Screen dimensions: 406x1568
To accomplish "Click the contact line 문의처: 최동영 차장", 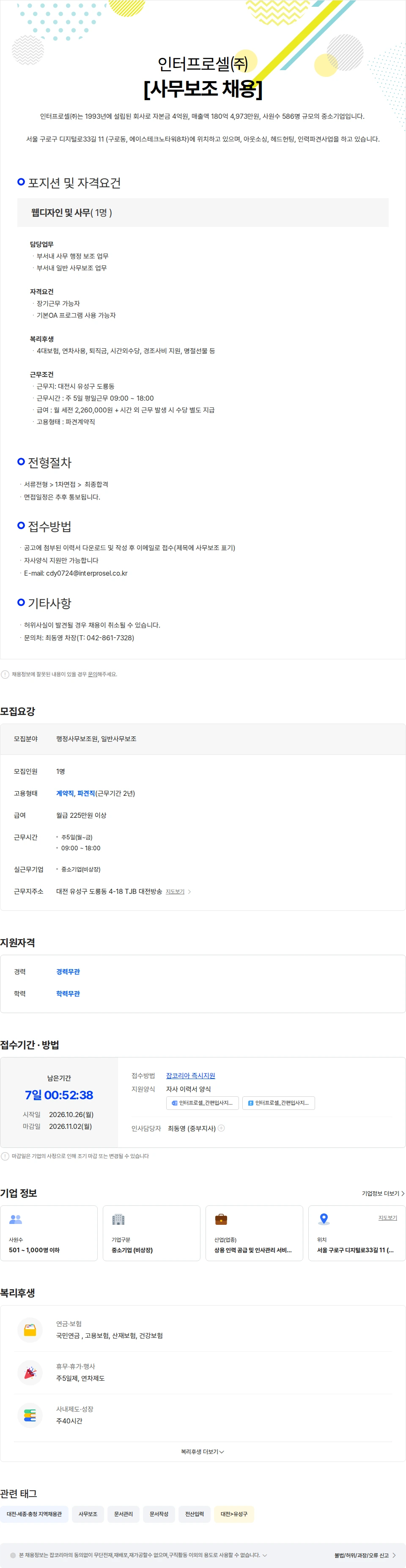I will pyautogui.click(x=79, y=637).
